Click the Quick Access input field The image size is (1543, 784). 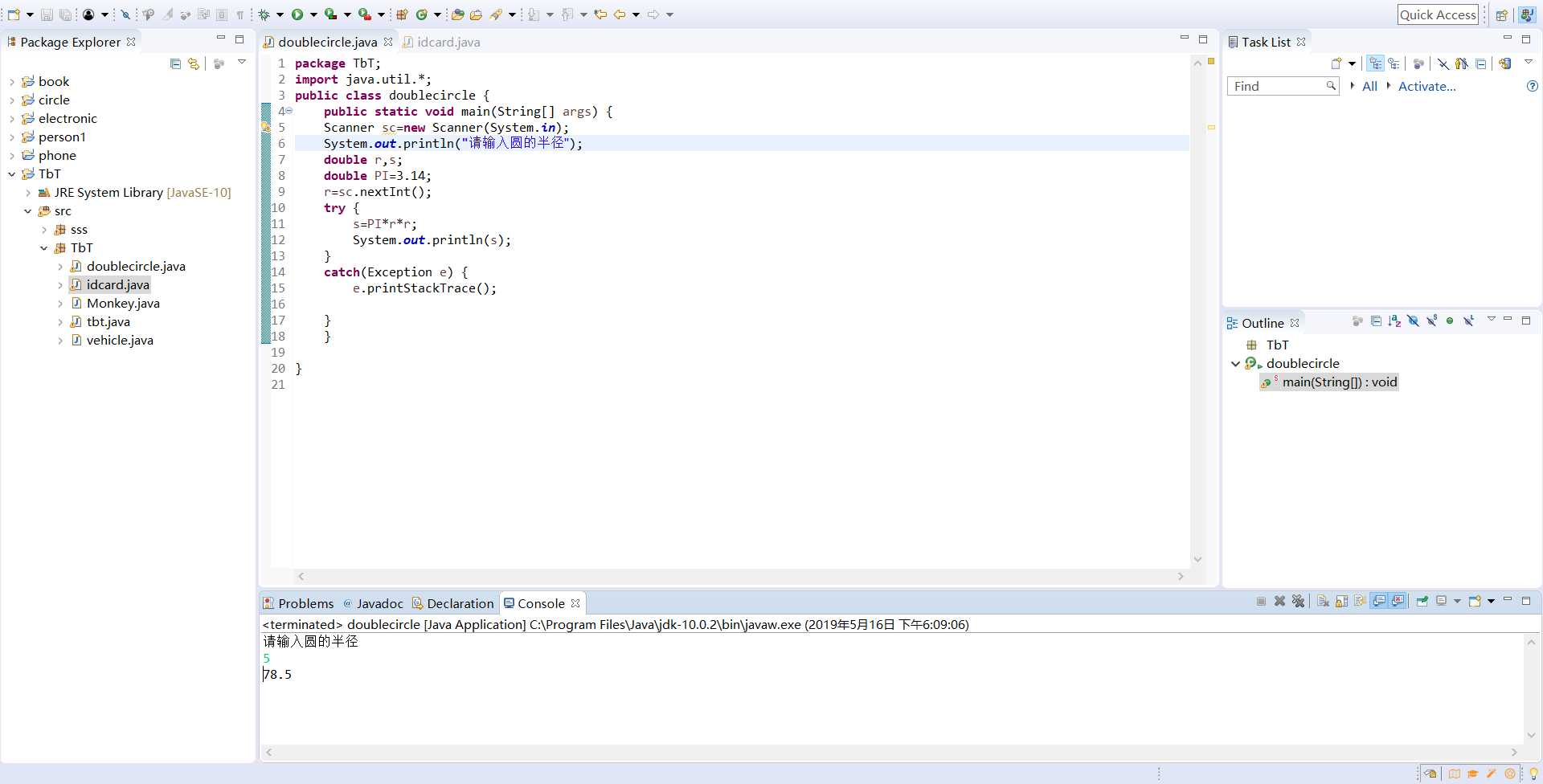pyautogui.click(x=1438, y=14)
